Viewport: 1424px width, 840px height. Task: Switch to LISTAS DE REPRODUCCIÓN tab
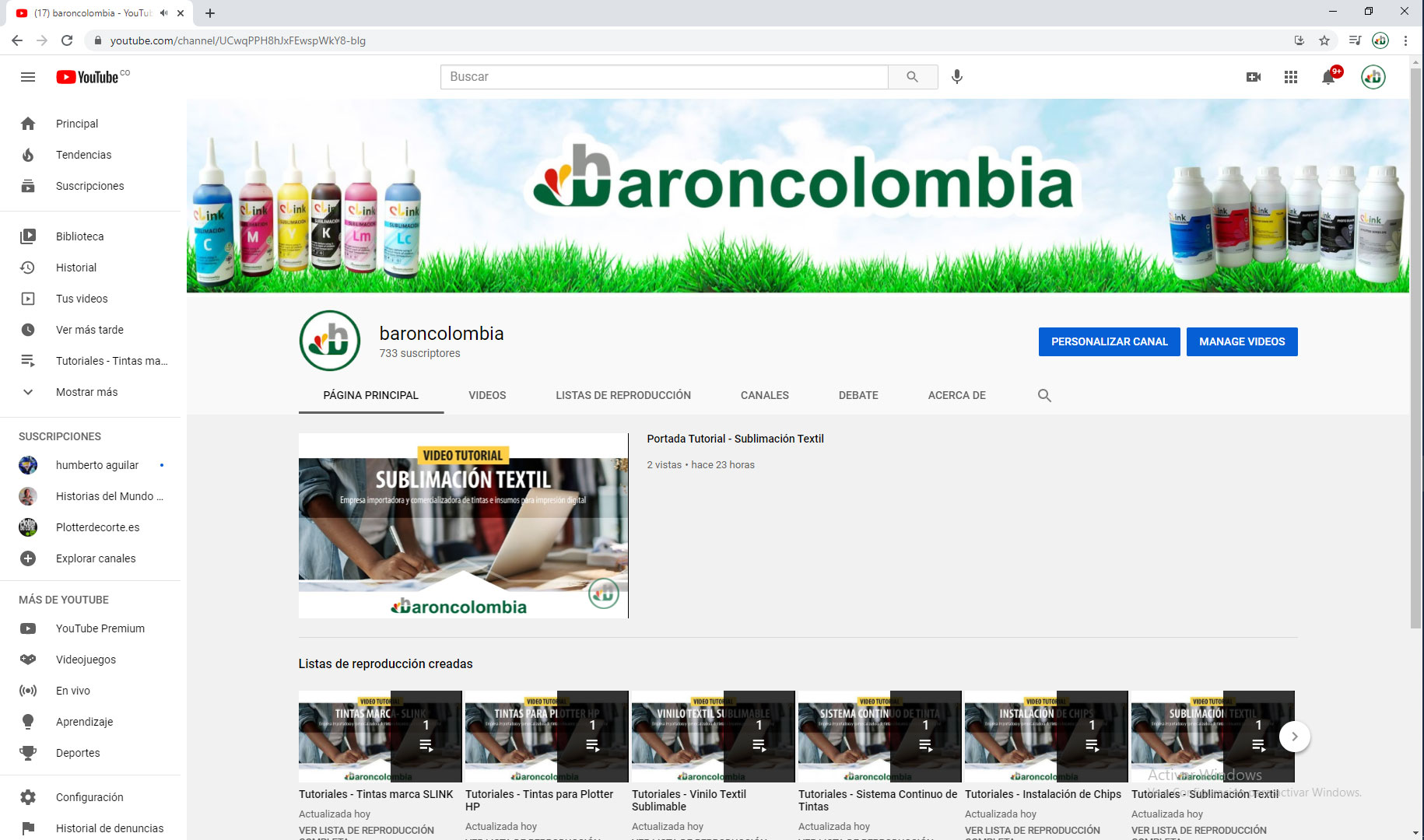[x=623, y=395]
